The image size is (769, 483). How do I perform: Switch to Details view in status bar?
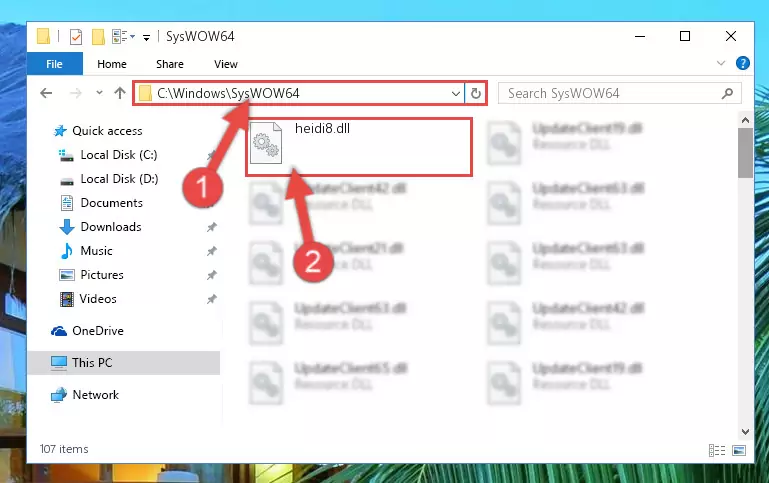pyautogui.click(x=717, y=450)
